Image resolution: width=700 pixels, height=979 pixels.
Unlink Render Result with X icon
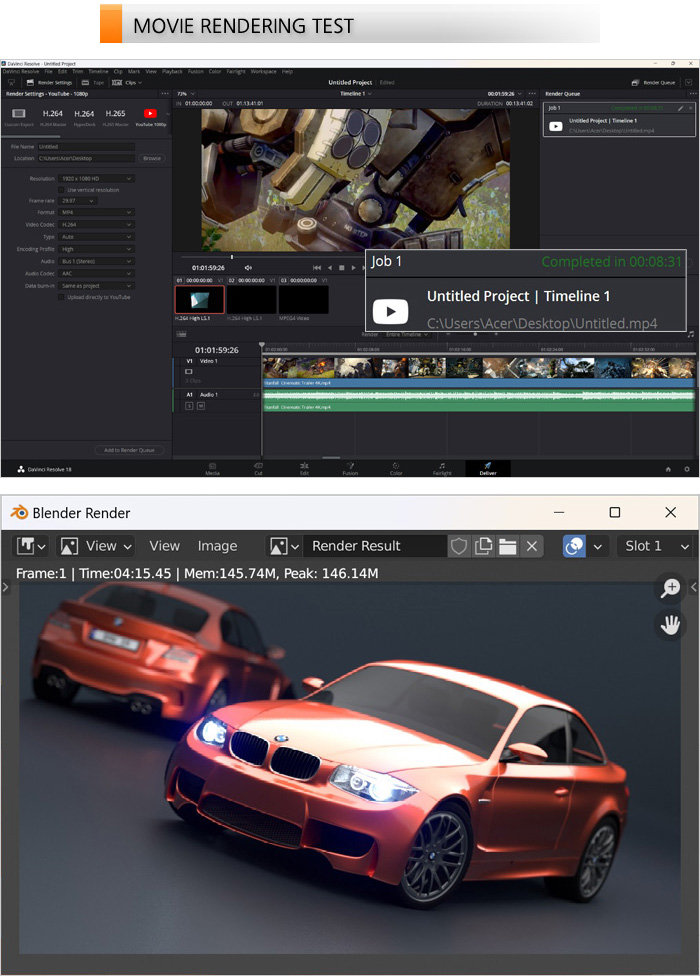click(531, 546)
